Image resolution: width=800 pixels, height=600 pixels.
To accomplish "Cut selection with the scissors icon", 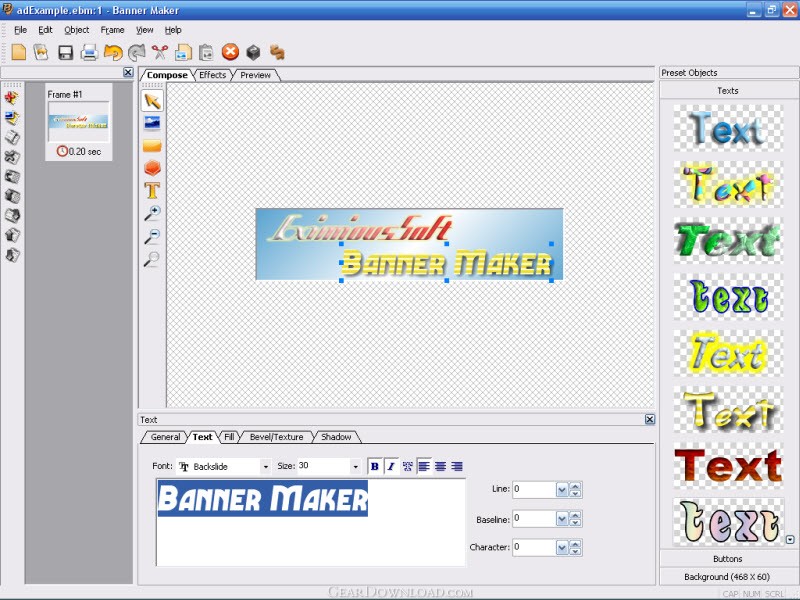I will click(160, 52).
